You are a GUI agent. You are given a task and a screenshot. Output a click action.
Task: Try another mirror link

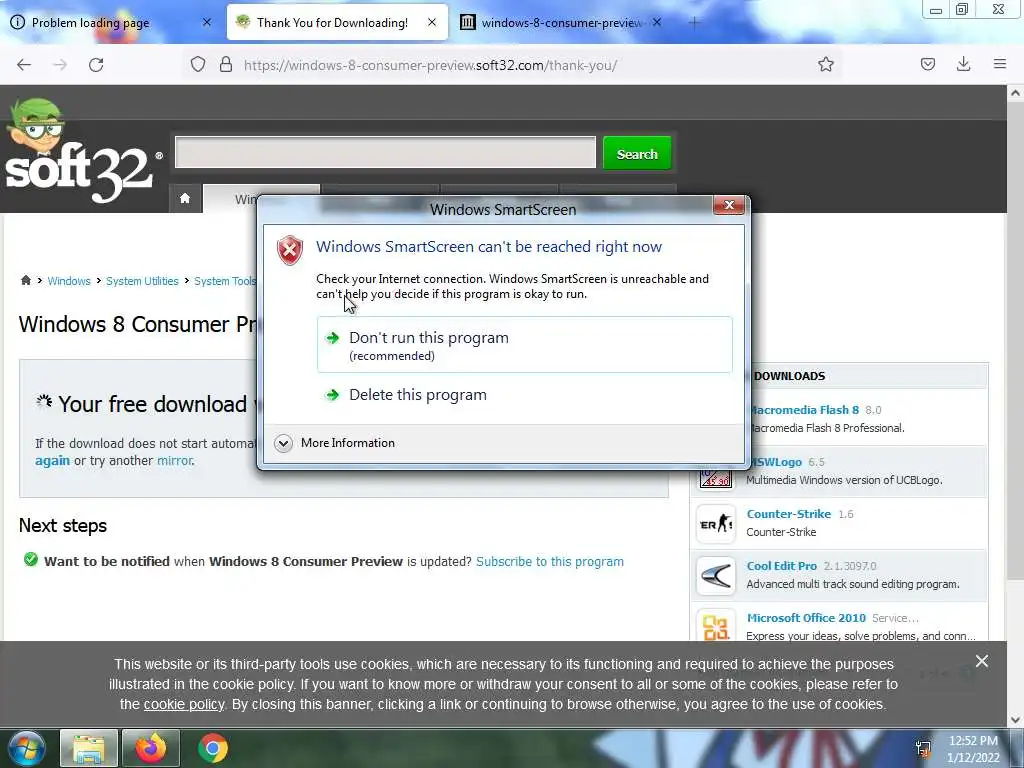pos(174,460)
